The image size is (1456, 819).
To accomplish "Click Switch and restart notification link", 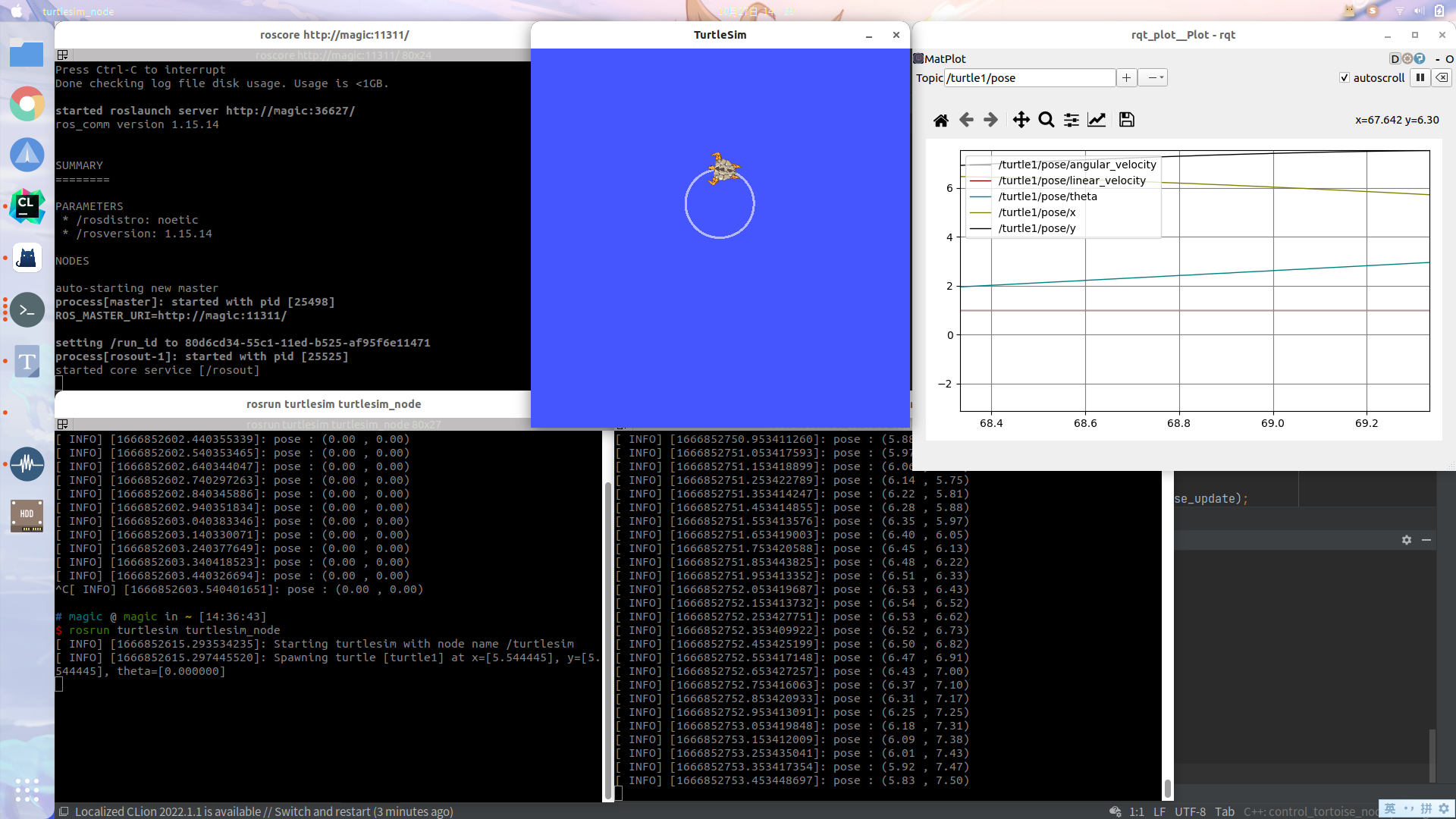I will pyautogui.click(x=322, y=811).
